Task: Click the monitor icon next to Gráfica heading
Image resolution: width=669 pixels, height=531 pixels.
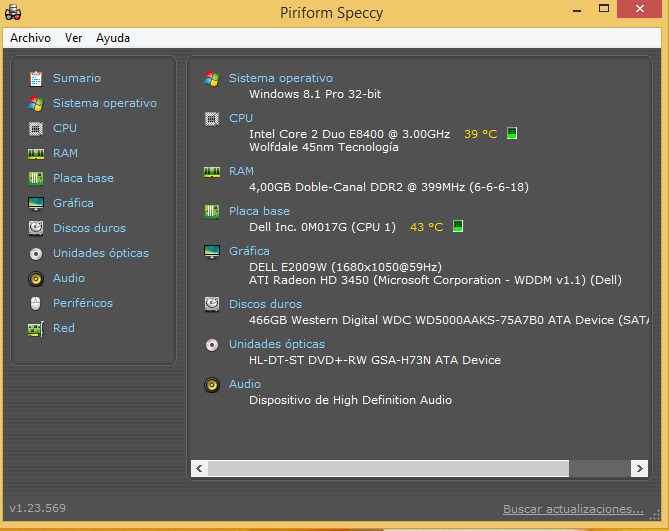Action: tap(212, 252)
